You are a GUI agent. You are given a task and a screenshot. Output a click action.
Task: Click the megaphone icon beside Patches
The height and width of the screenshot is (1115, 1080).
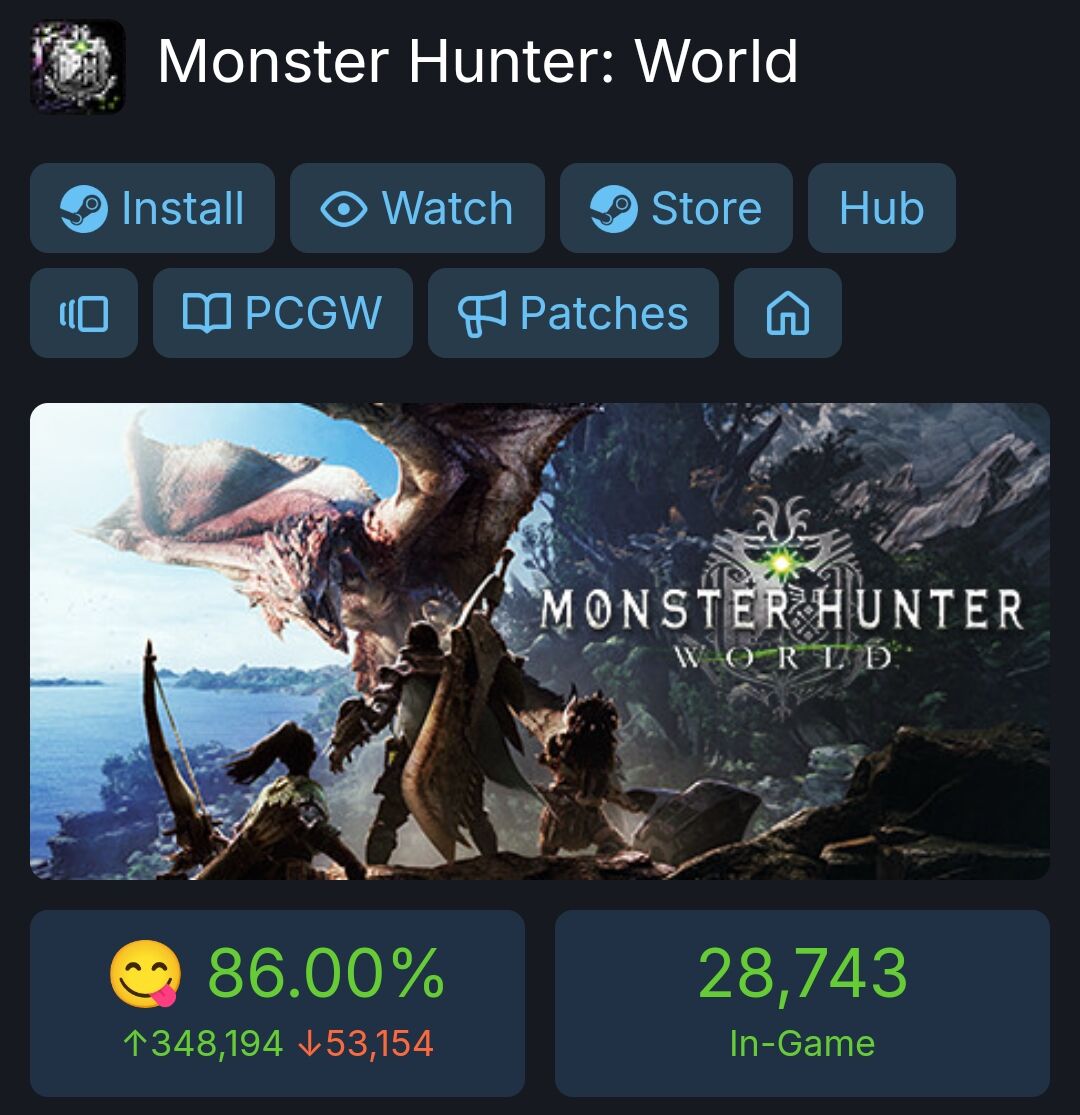click(x=482, y=313)
